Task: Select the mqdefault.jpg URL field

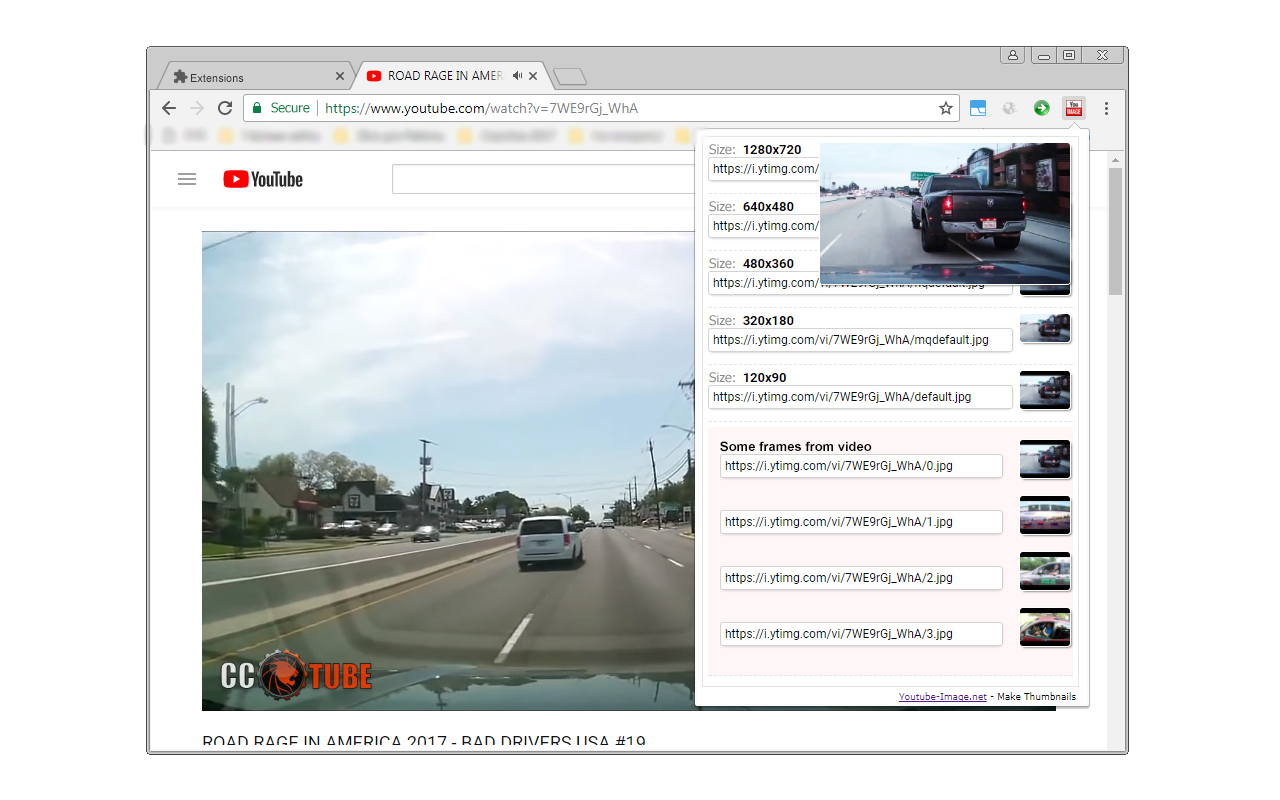Action: (860, 340)
